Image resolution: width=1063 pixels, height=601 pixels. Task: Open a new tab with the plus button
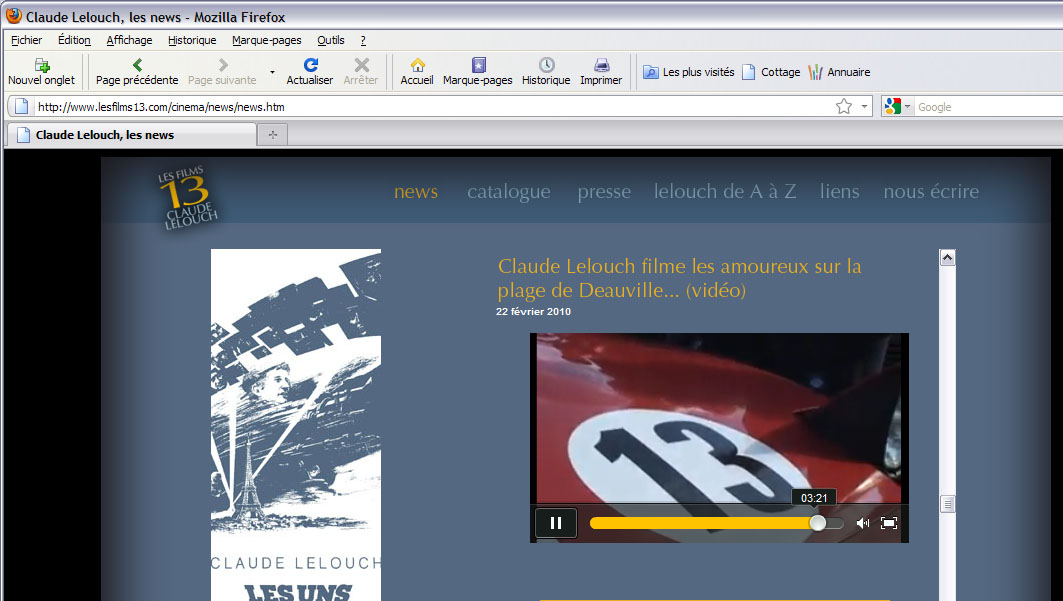(273, 135)
